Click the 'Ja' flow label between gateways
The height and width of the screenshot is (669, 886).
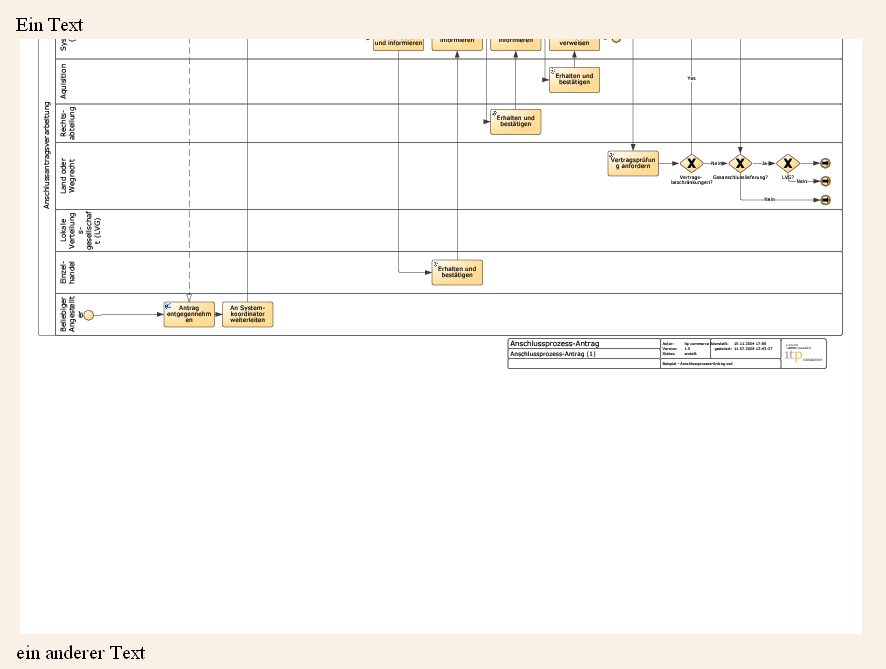764,163
